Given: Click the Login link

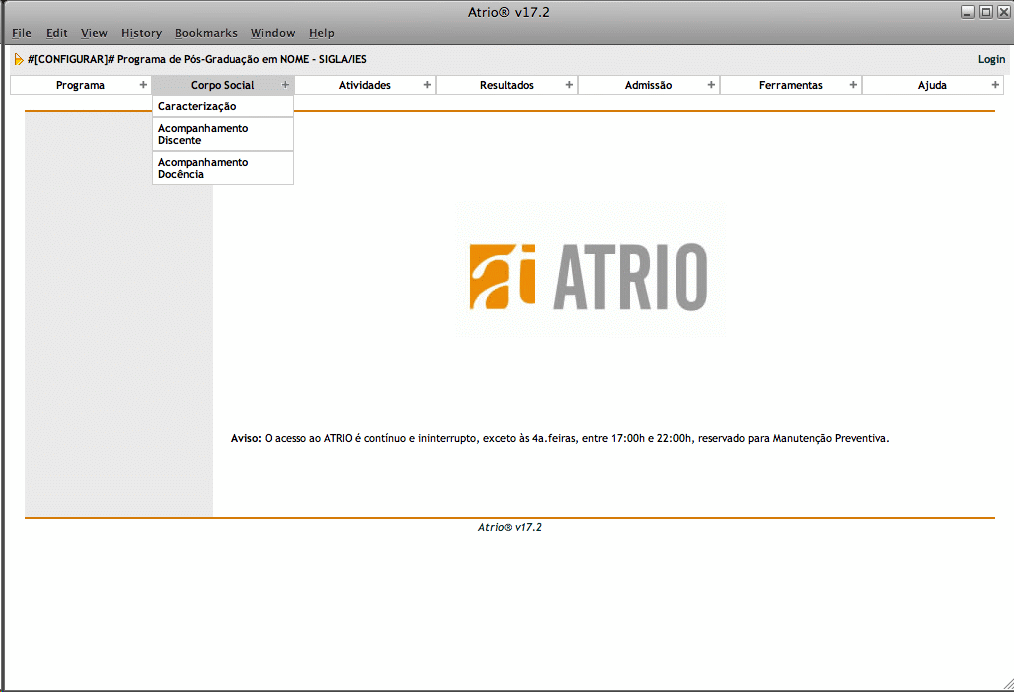Looking at the screenshot, I should (991, 59).
